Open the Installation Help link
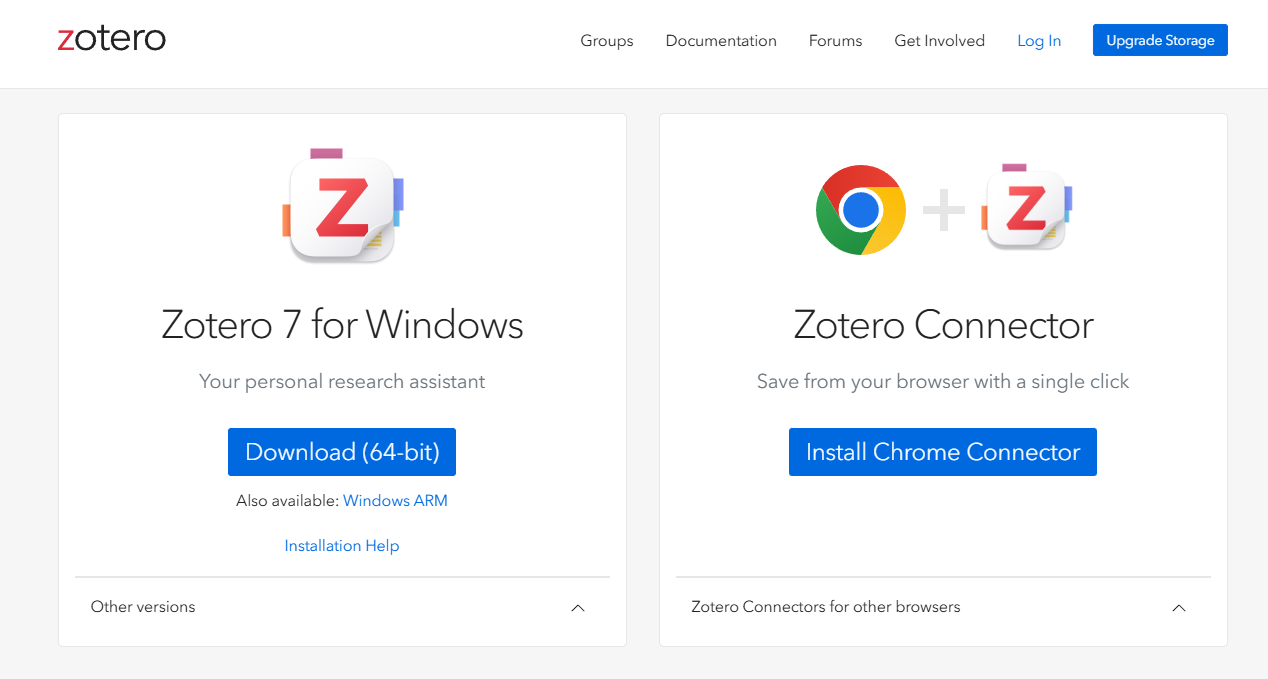 pyautogui.click(x=342, y=546)
